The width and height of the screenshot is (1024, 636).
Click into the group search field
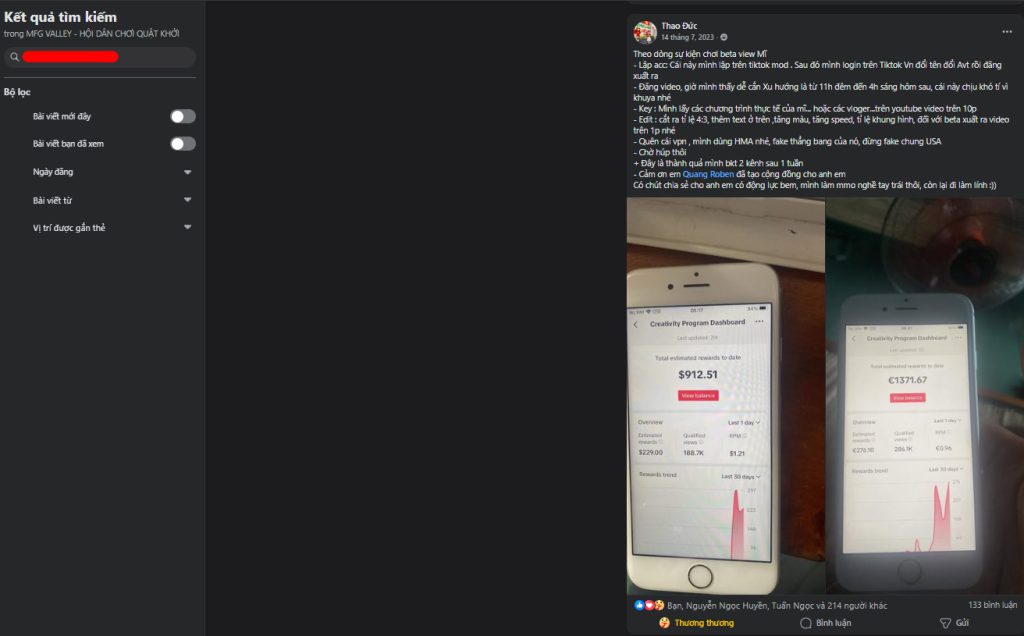[x=100, y=57]
